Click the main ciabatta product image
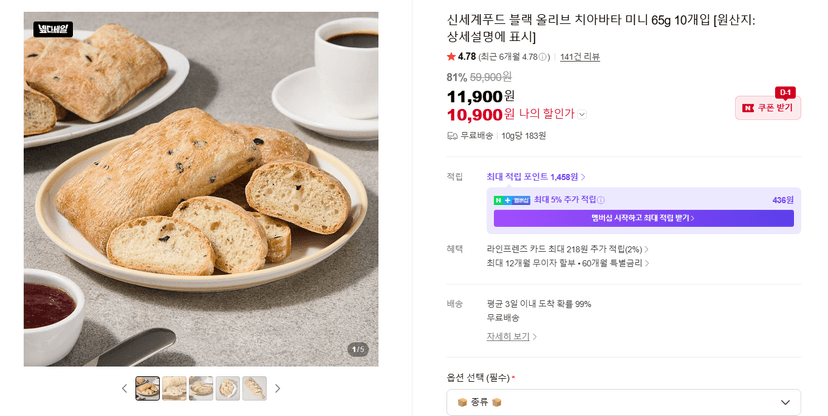Screen dimensions: 828x416 [201, 189]
